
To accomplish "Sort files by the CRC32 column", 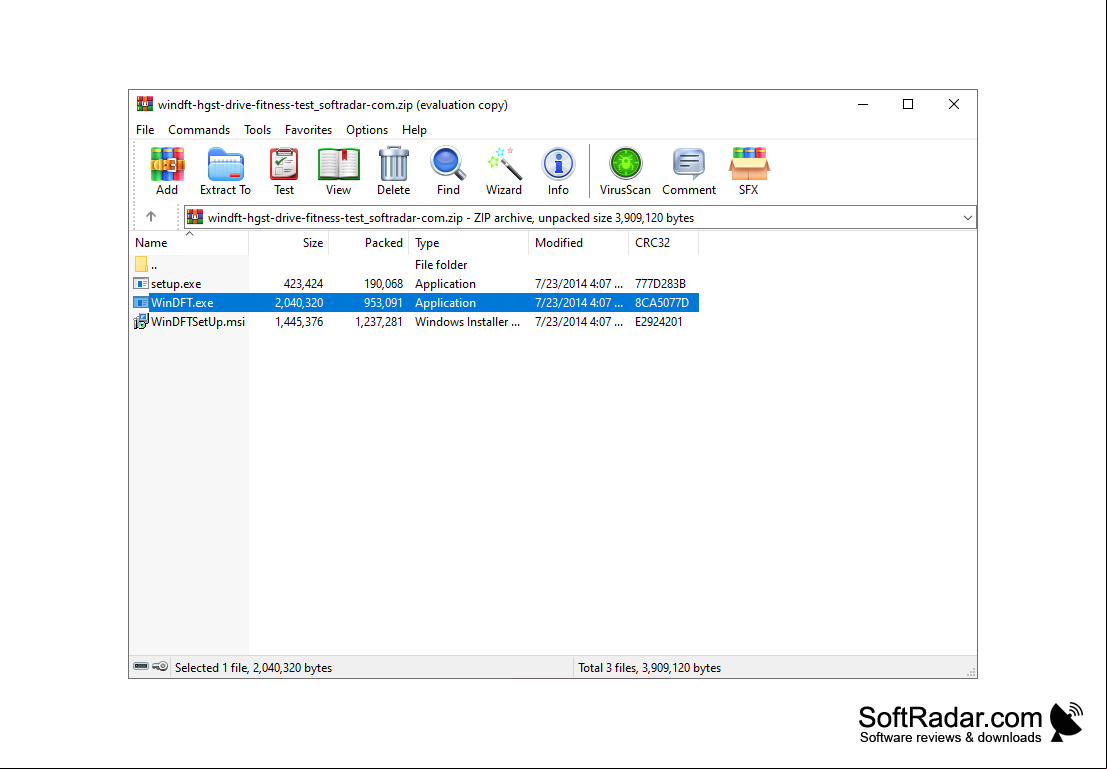I will point(663,243).
